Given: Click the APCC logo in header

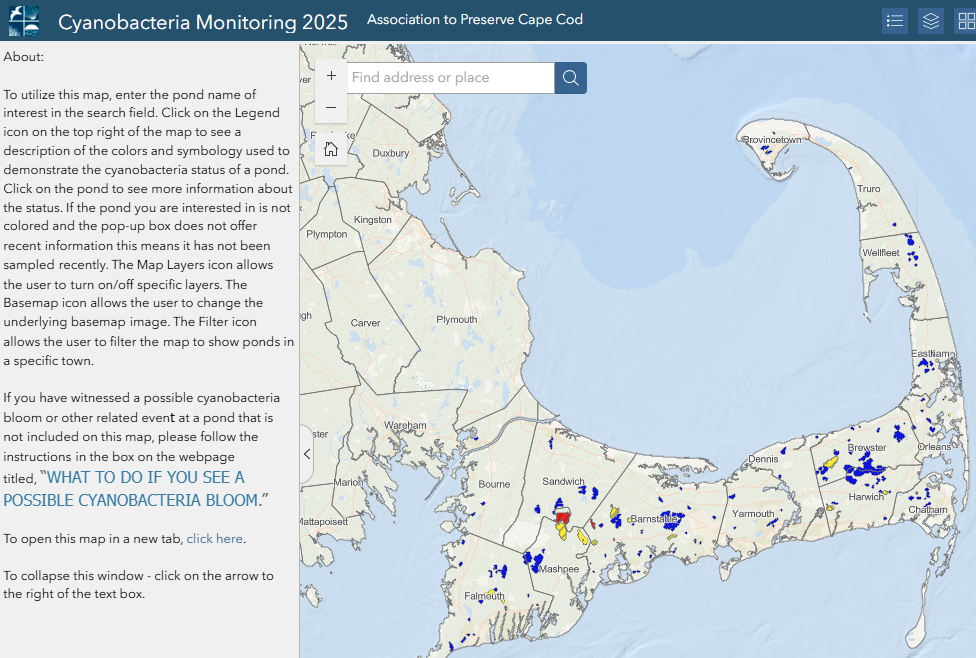Looking at the screenshot, I should click(x=24, y=20).
